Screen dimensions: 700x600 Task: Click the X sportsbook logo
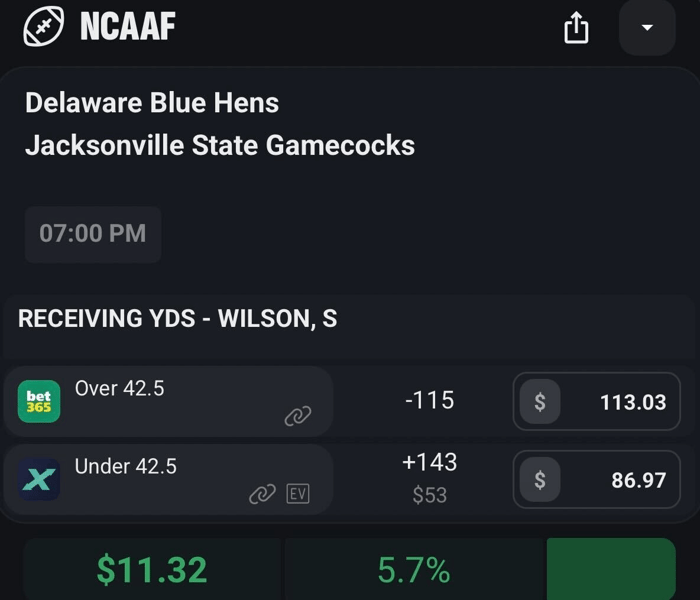39,480
